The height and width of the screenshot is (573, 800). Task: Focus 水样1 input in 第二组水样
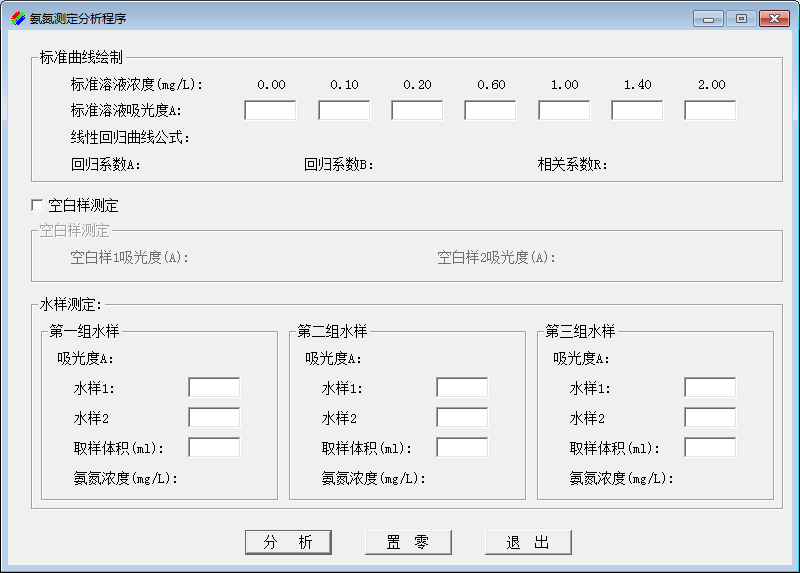[x=462, y=388]
